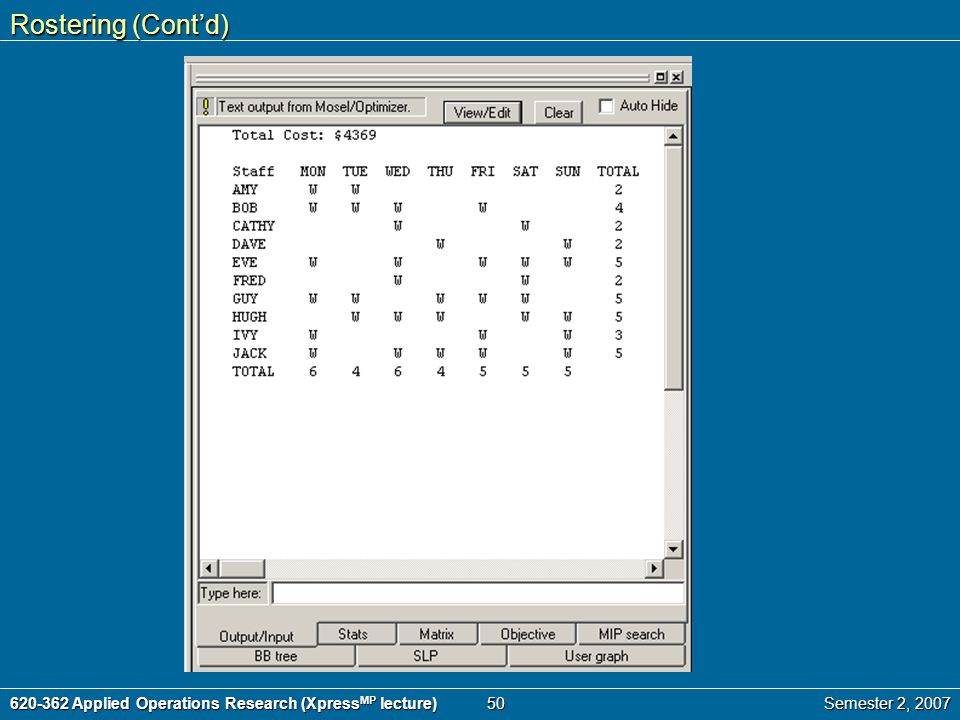
Task: Click the yellow exclamation info icon
Action: point(206,107)
